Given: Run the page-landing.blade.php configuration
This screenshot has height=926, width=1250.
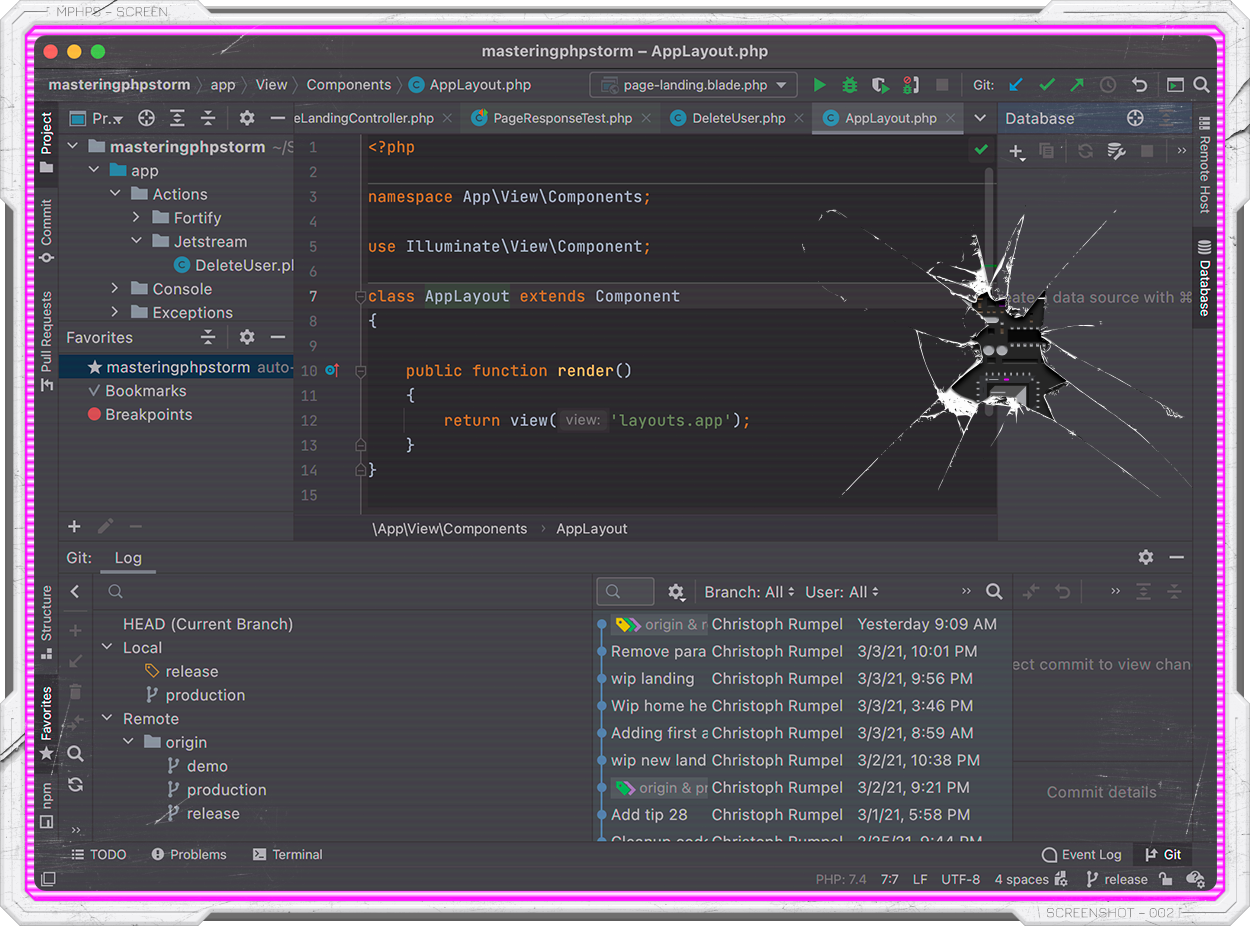Looking at the screenshot, I should pos(819,85).
